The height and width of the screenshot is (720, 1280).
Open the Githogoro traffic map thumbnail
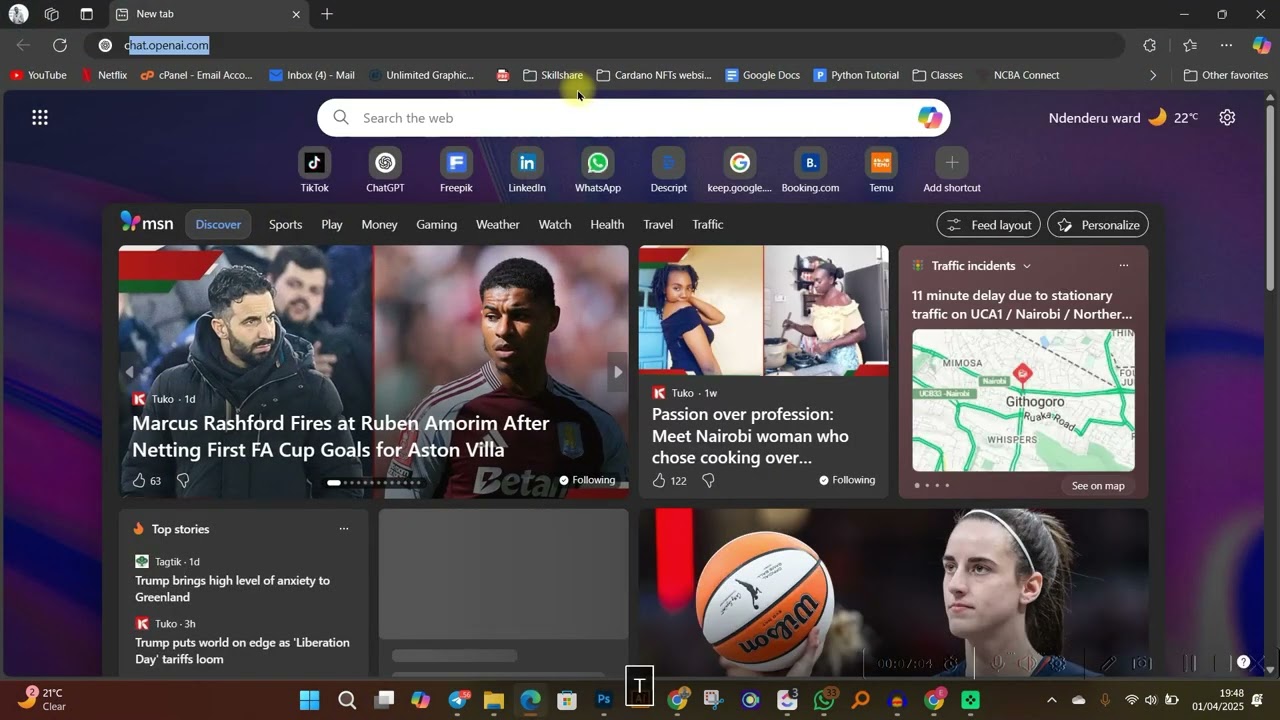click(x=1023, y=400)
